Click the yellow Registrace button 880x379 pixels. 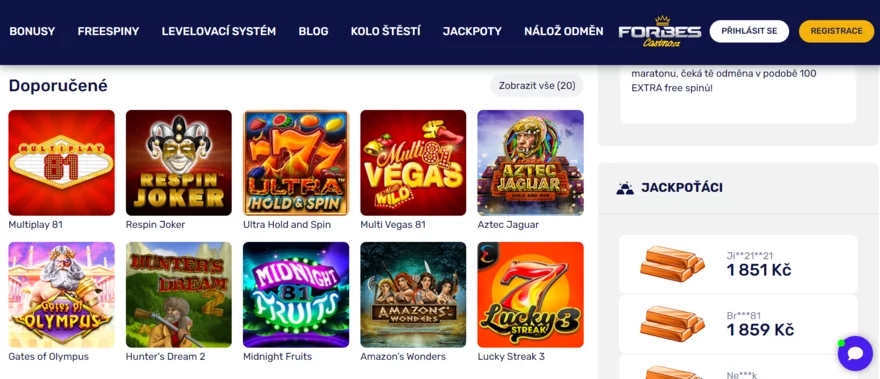coord(836,31)
